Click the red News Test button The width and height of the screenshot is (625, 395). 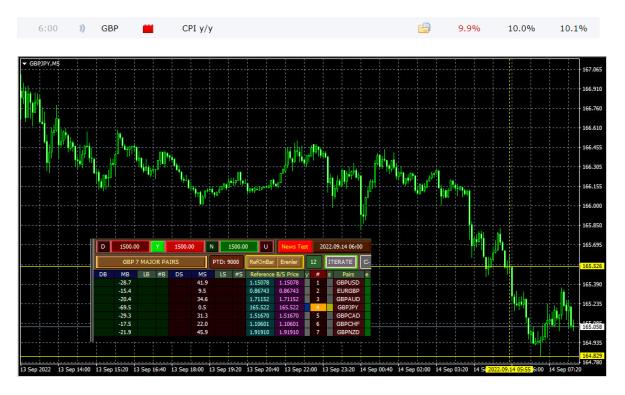point(295,247)
